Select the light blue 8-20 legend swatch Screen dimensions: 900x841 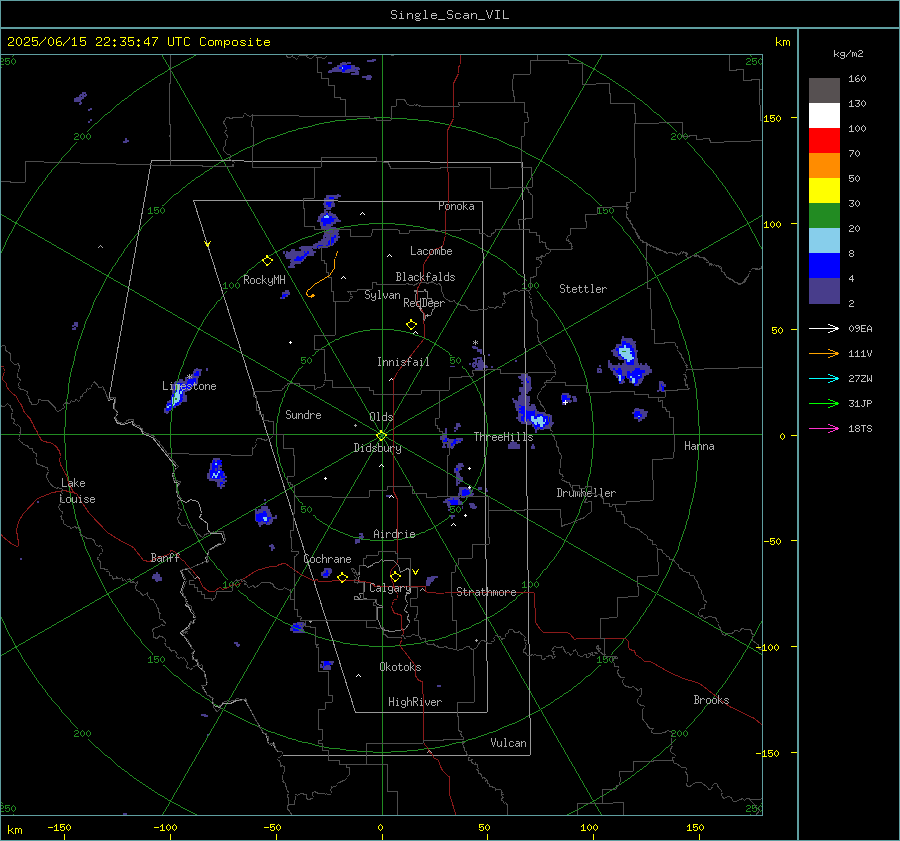[x=824, y=241]
